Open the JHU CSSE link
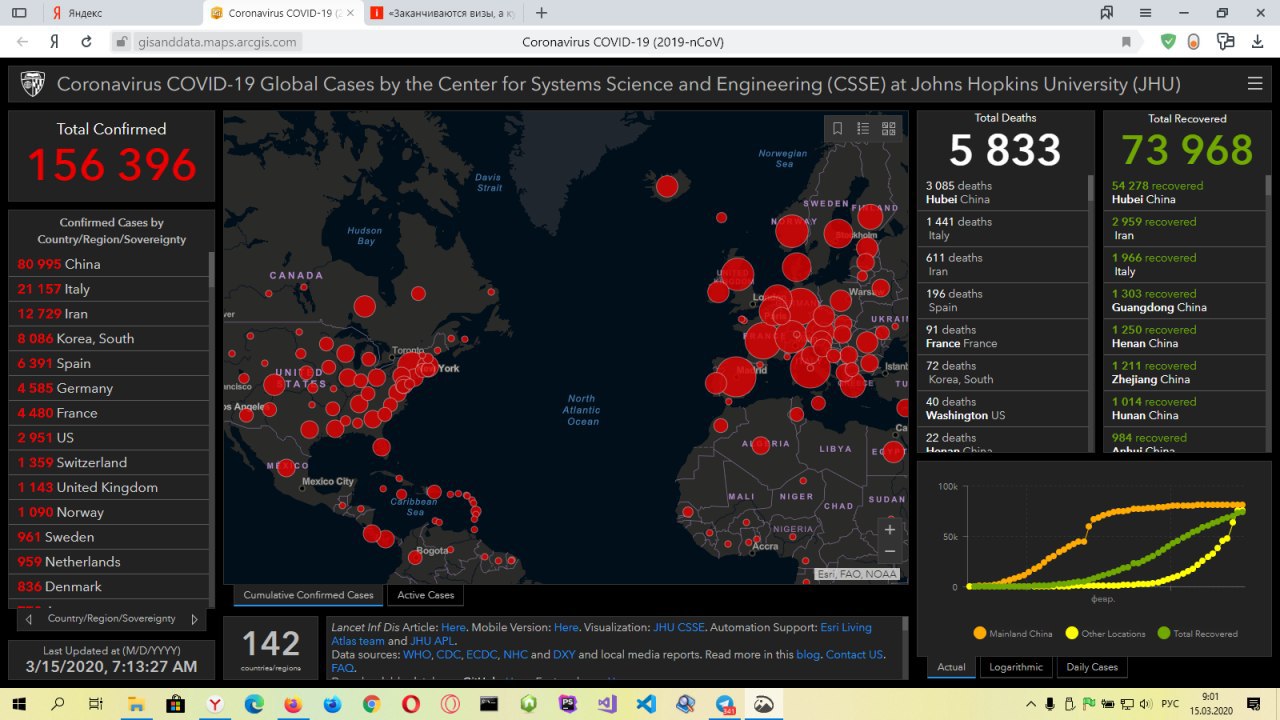This screenshot has width=1280, height=720. [x=679, y=627]
